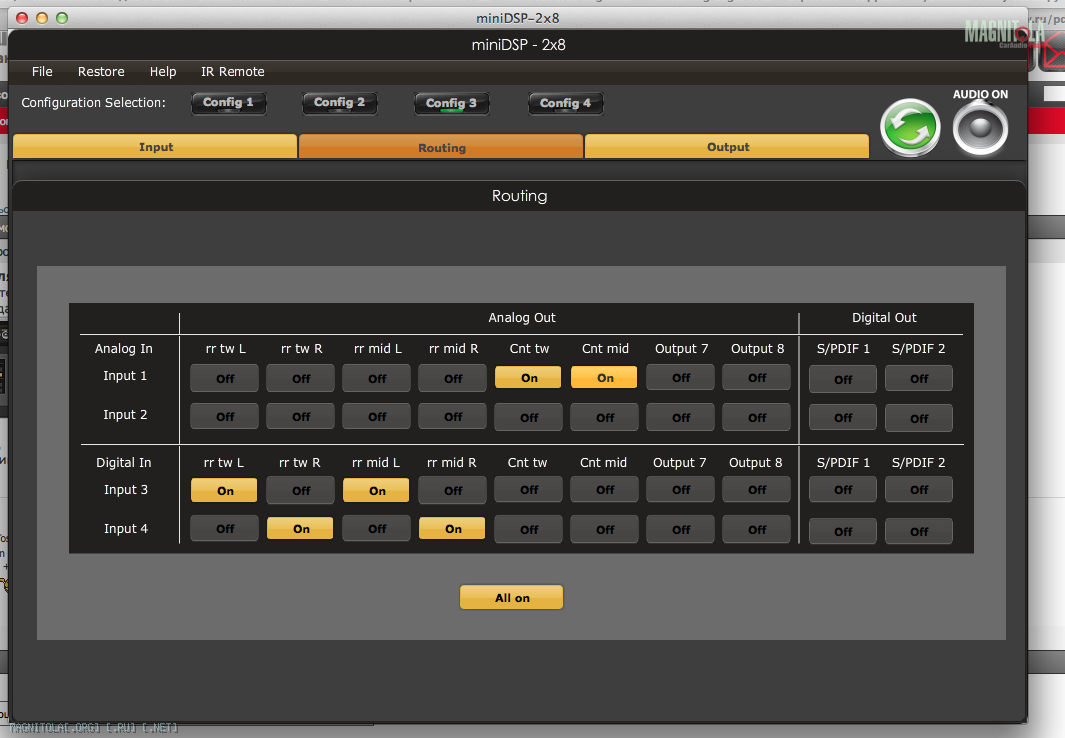This screenshot has width=1065, height=738.
Task: Enable Input 2 to Output 8 routing
Action: point(757,418)
